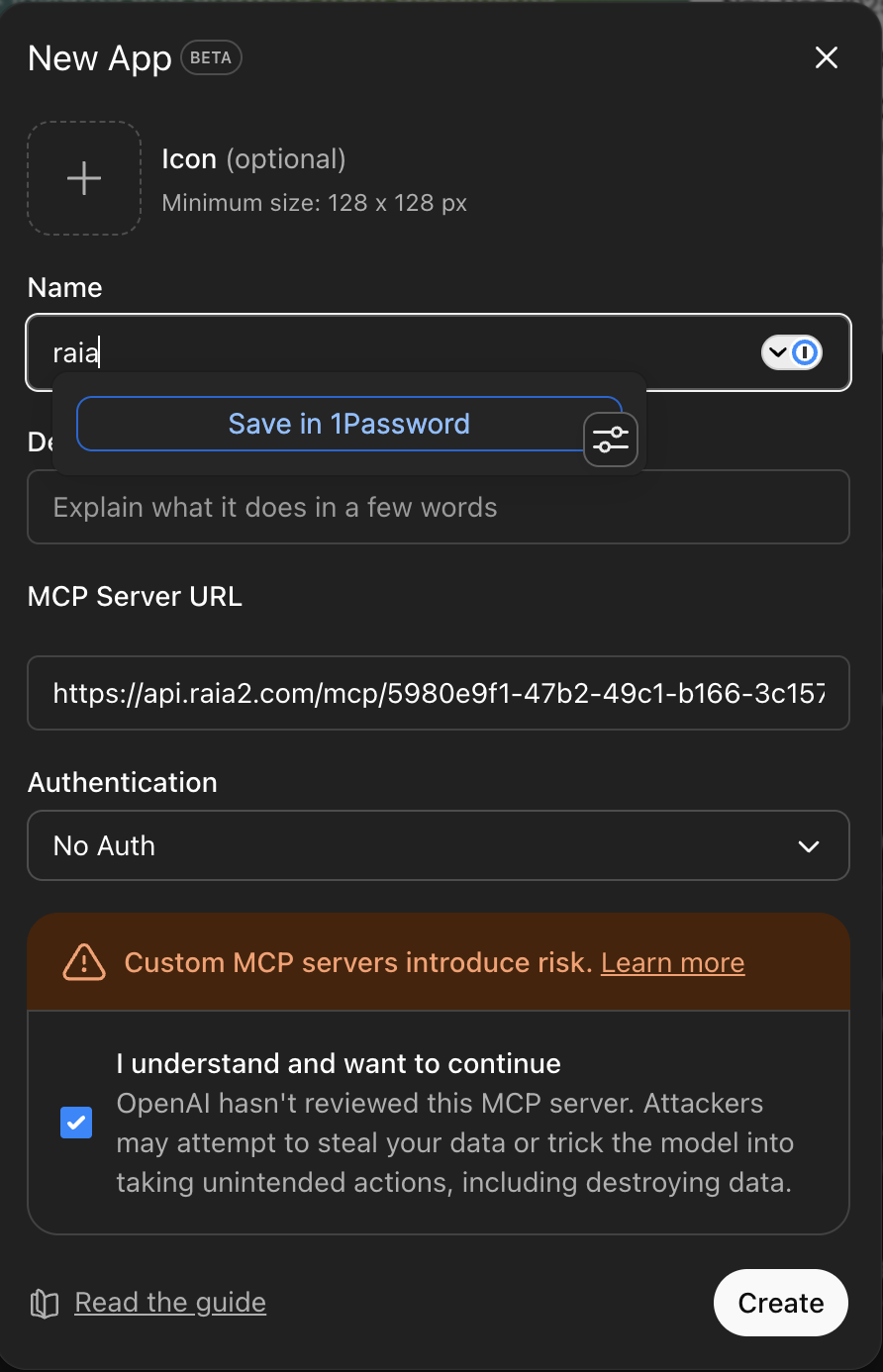Open the 'Read the guide' link
The height and width of the screenshot is (1372, 883).
[x=170, y=1303]
